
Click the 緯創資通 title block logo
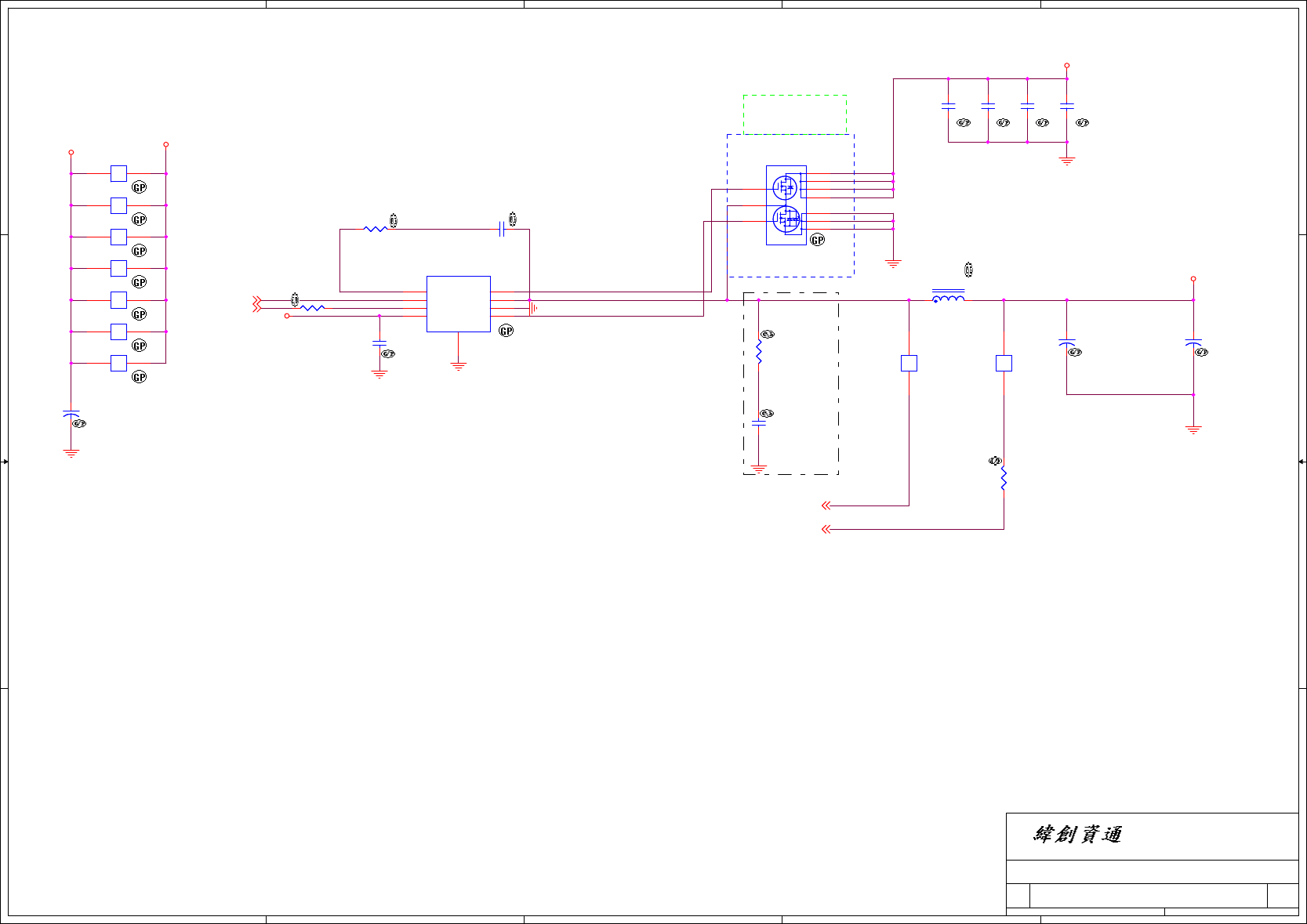1078,835
